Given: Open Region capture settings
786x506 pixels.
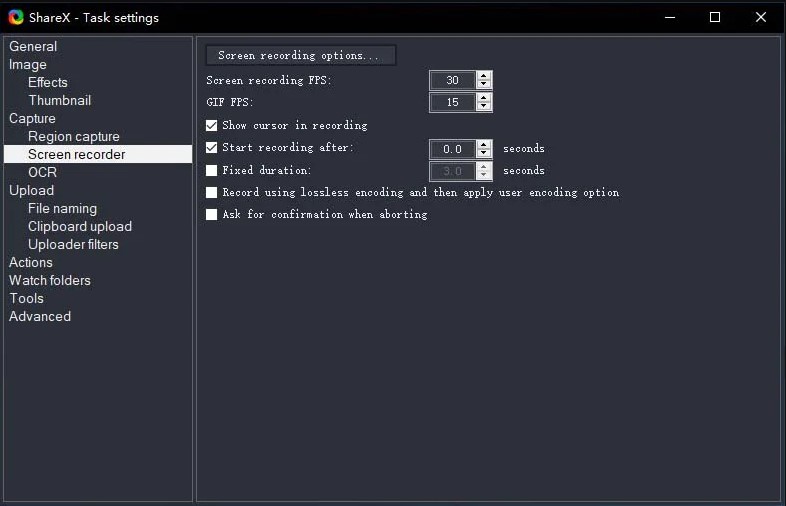Looking at the screenshot, I should tap(74, 136).
